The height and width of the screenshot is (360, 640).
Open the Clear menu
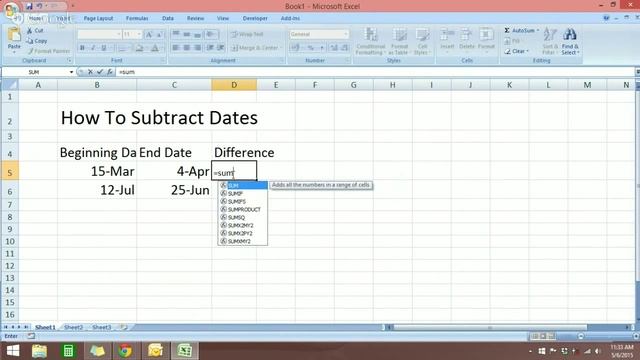point(516,51)
